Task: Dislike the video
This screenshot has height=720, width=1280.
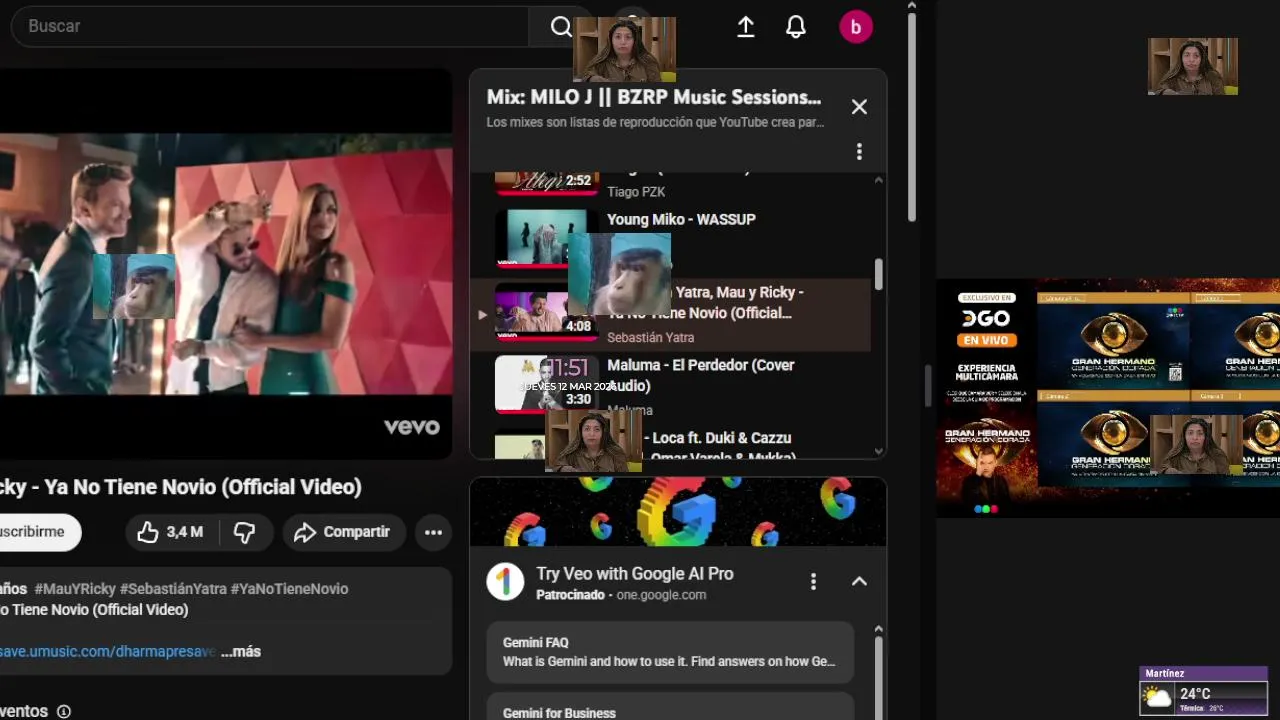Action: tap(244, 532)
